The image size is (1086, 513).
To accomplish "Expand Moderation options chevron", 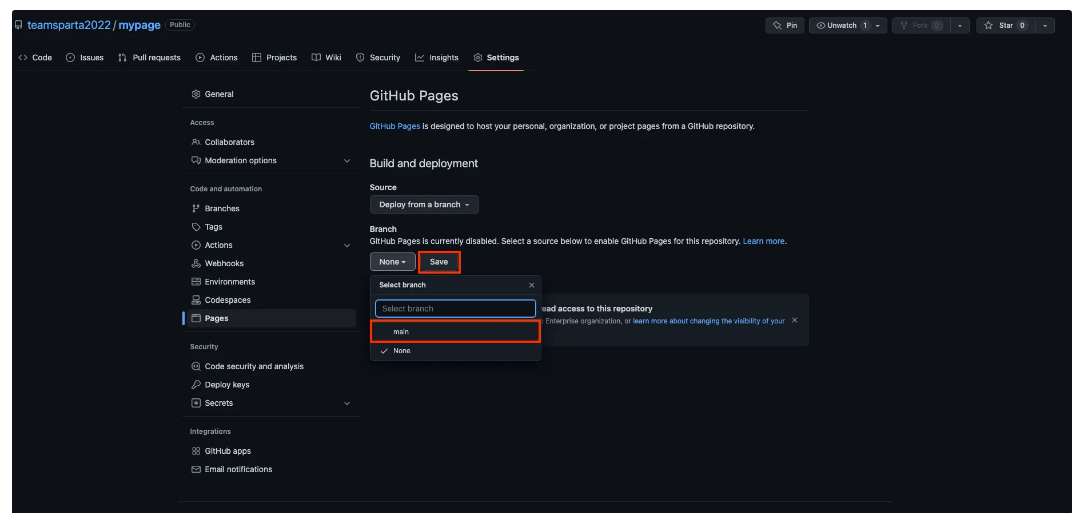I will click(x=347, y=161).
